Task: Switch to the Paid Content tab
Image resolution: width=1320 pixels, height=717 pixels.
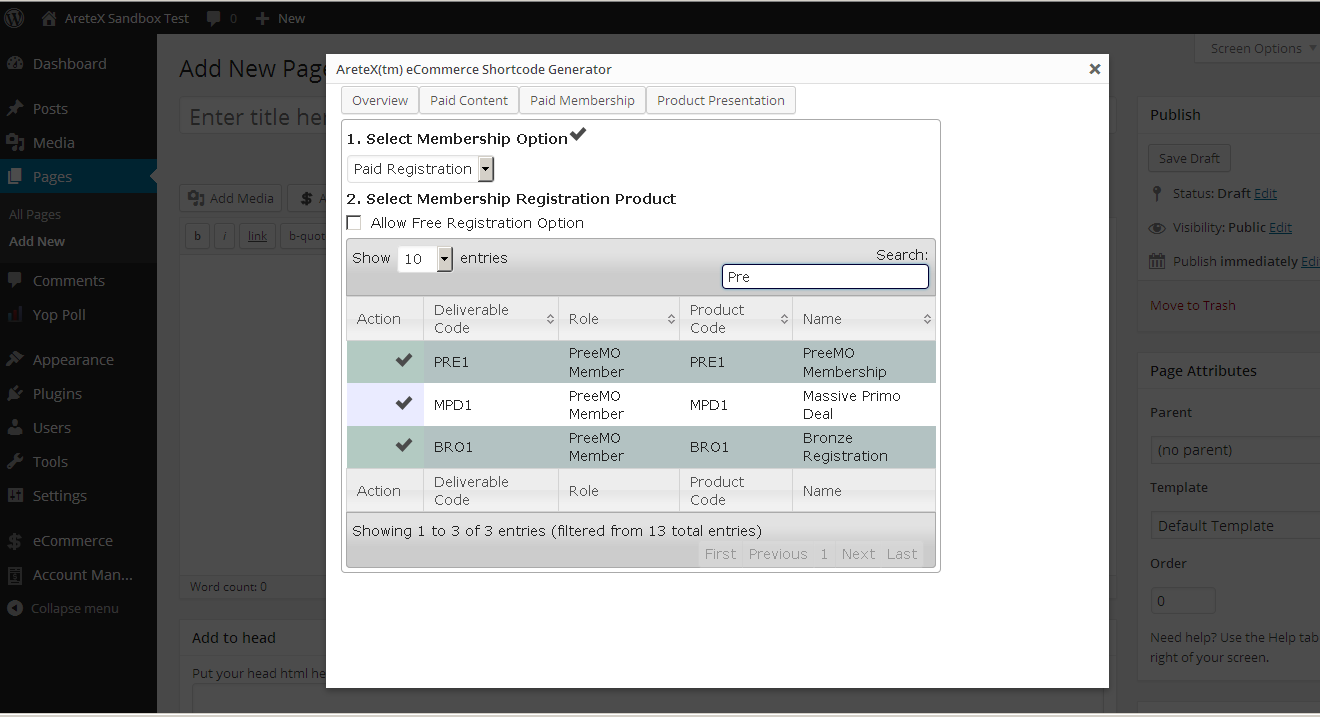Action: [469, 100]
